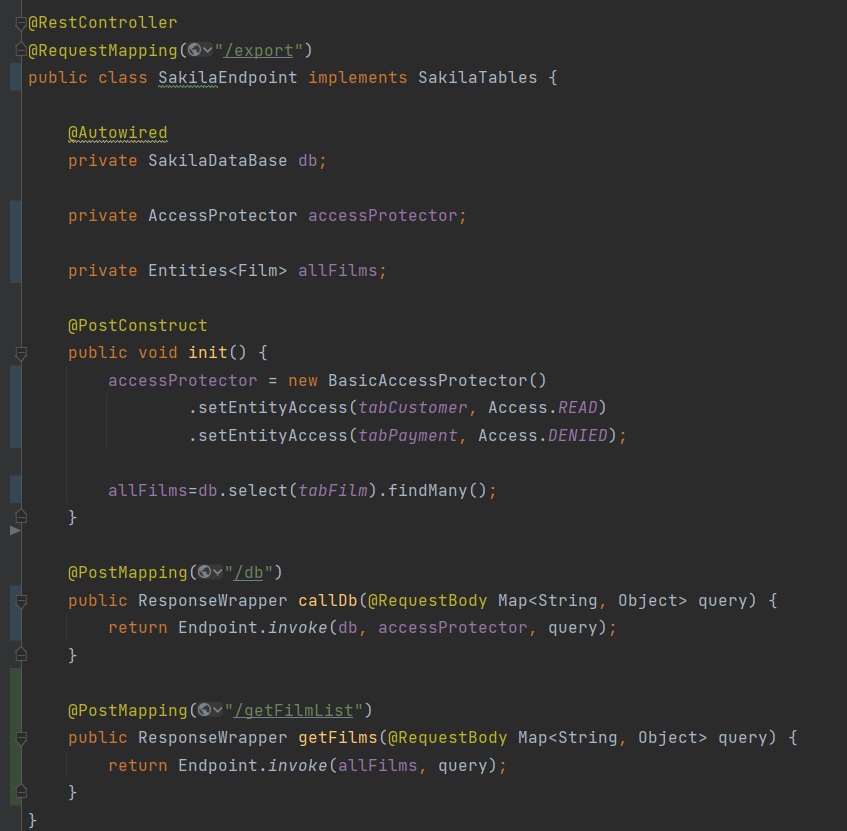Viewport: 847px width, 831px height.
Task: Open dropdown arrow next to "/export" globe icon
Action: [x=207, y=50]
